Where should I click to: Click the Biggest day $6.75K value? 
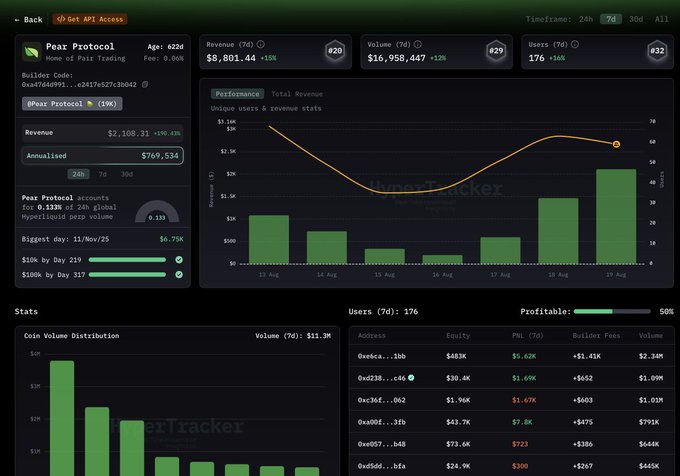[171, 239]
